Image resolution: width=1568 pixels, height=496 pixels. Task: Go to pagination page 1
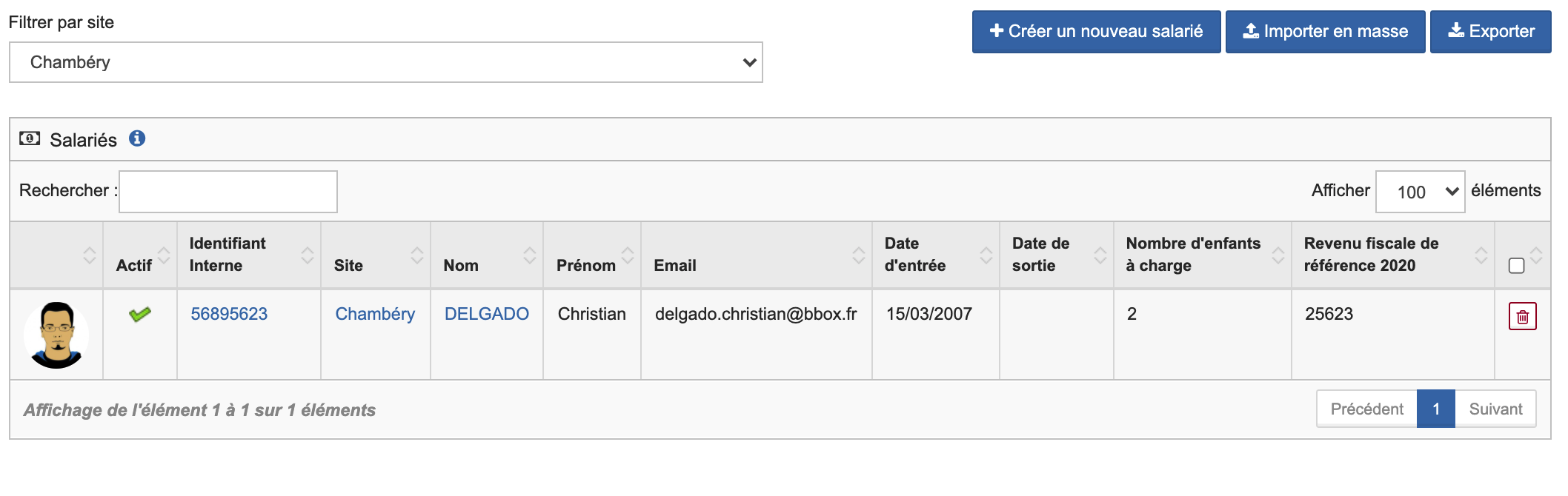(x=1435, y=409)
